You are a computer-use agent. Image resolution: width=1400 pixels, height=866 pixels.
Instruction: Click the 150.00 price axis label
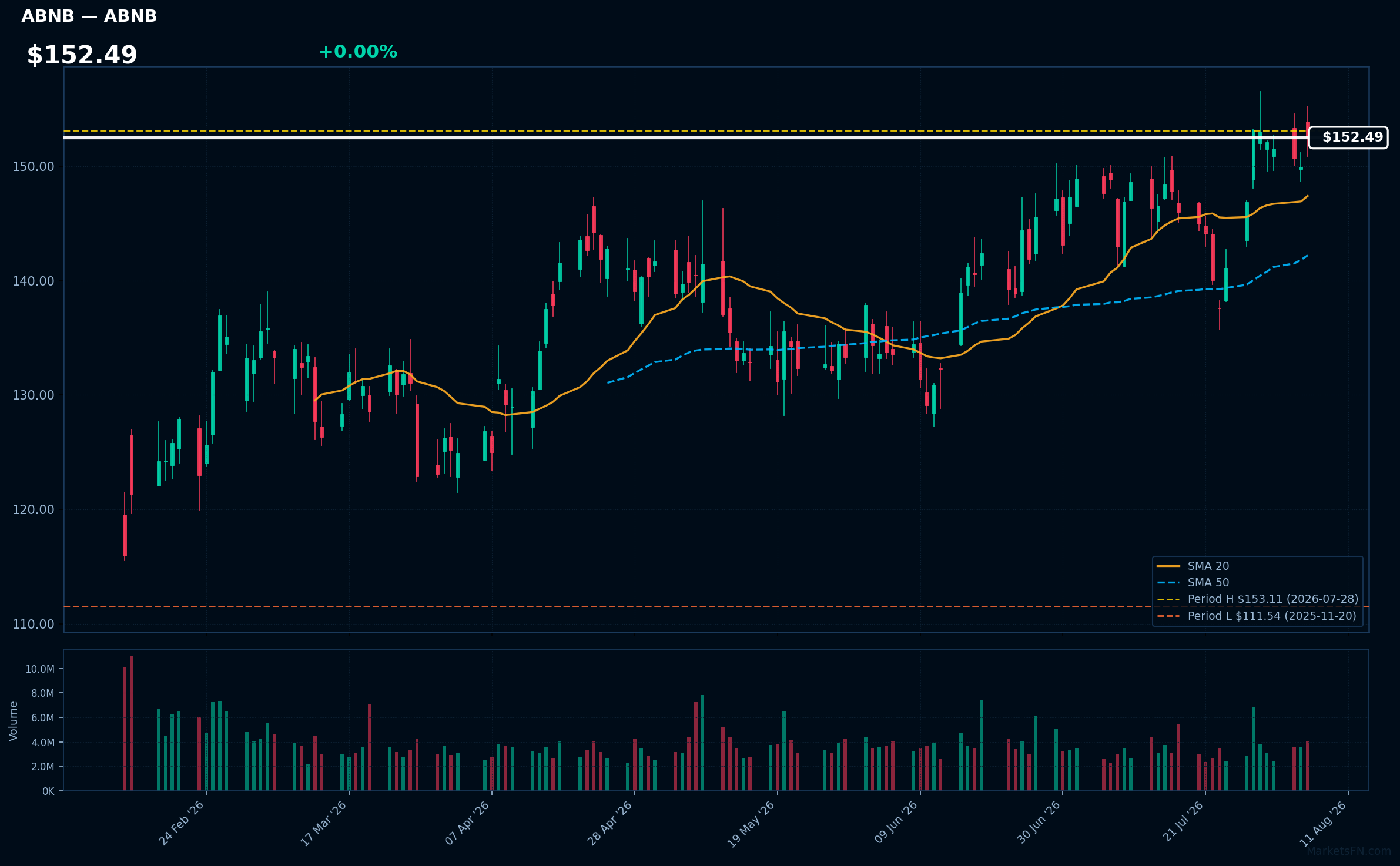coord(34,167)
